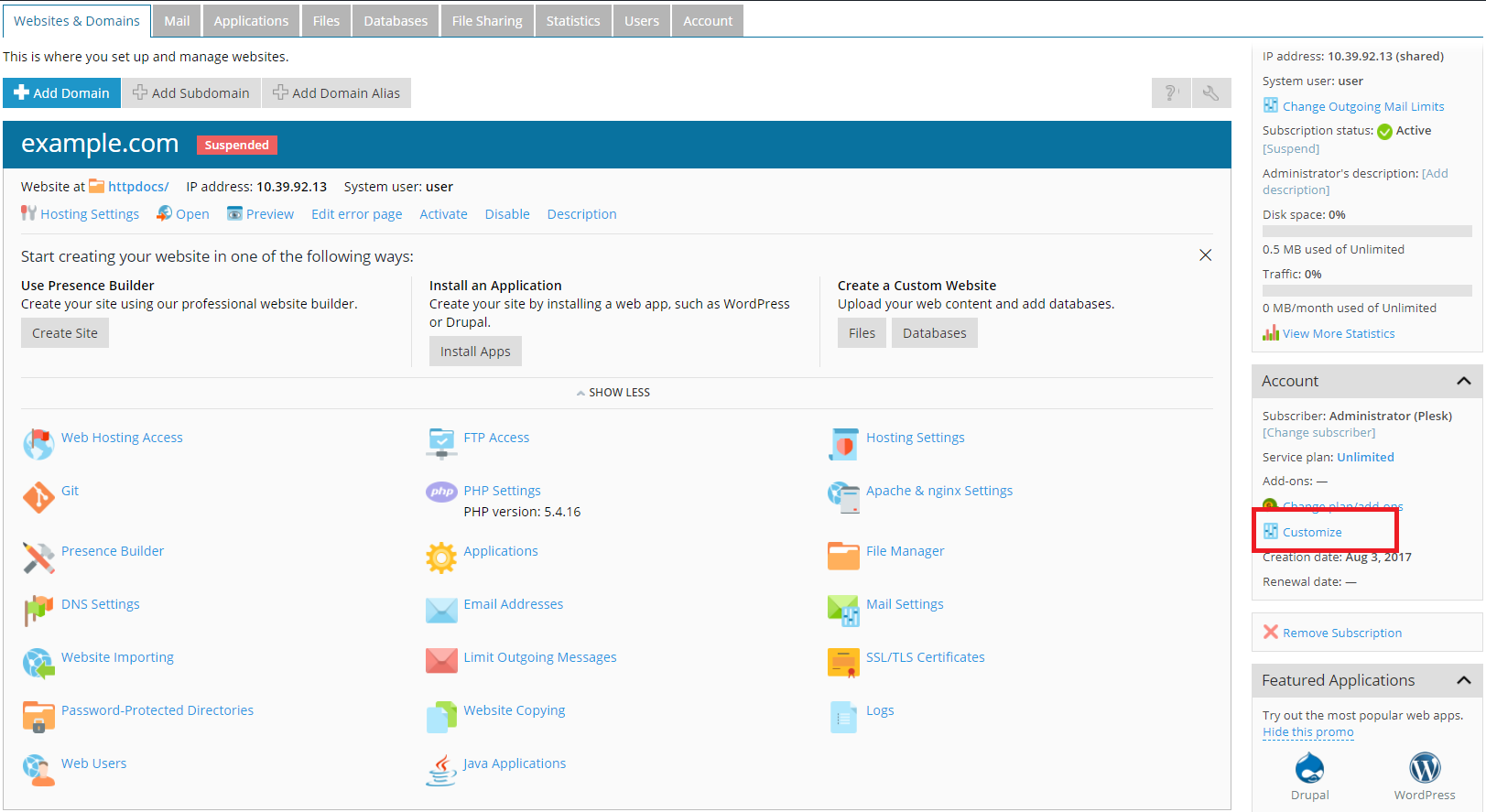This screenshot has height=812, width=1486.
Task: Click the File Manager folder icon
Action: tap(843, 555)
